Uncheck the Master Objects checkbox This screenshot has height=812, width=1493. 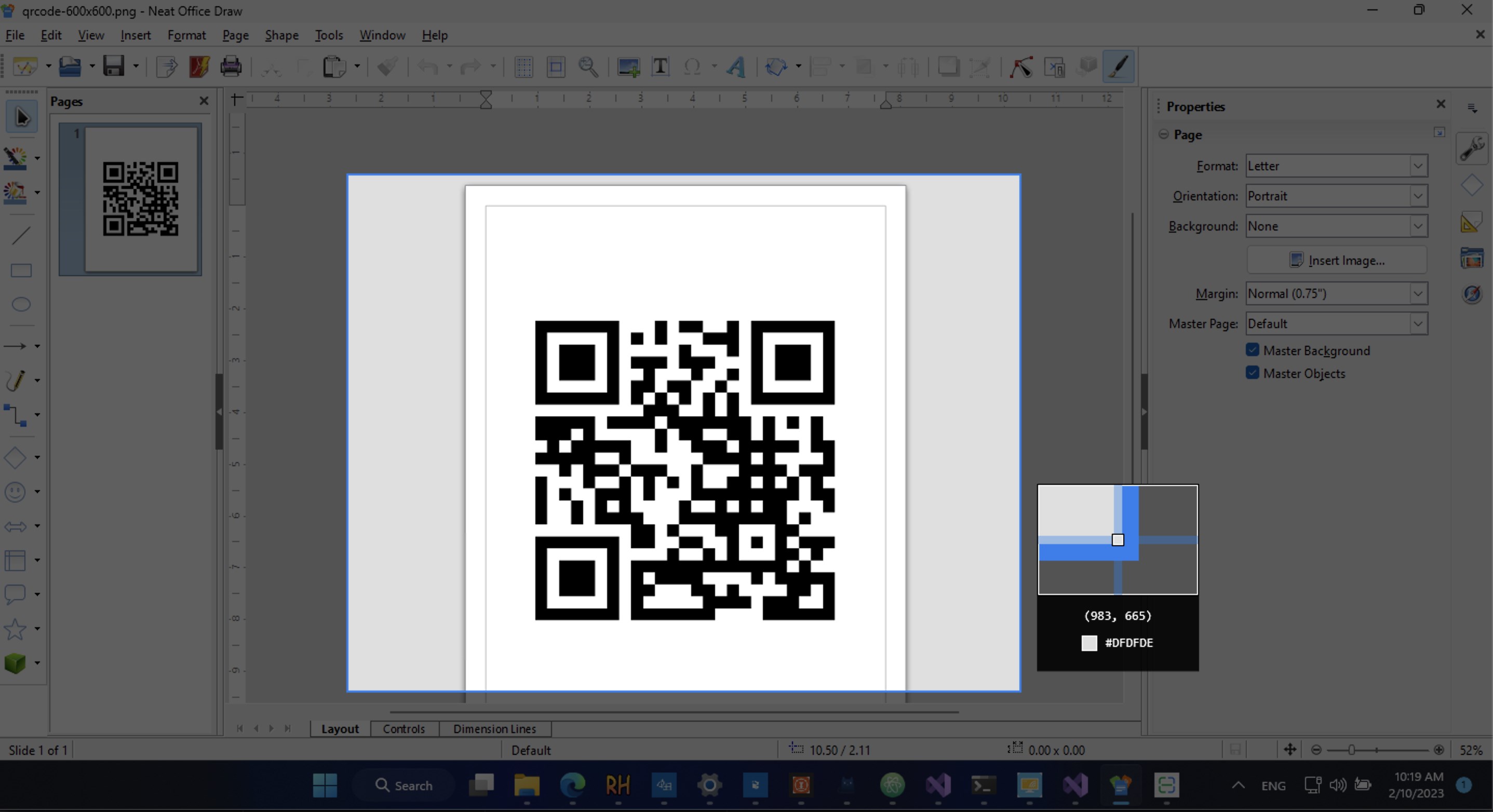pyautogui.click(x=1253, y=373)
